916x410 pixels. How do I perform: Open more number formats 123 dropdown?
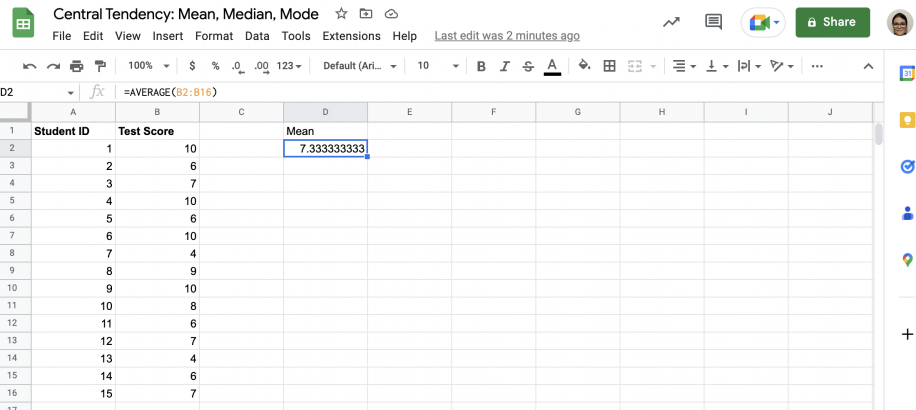[x=289, y=66]
